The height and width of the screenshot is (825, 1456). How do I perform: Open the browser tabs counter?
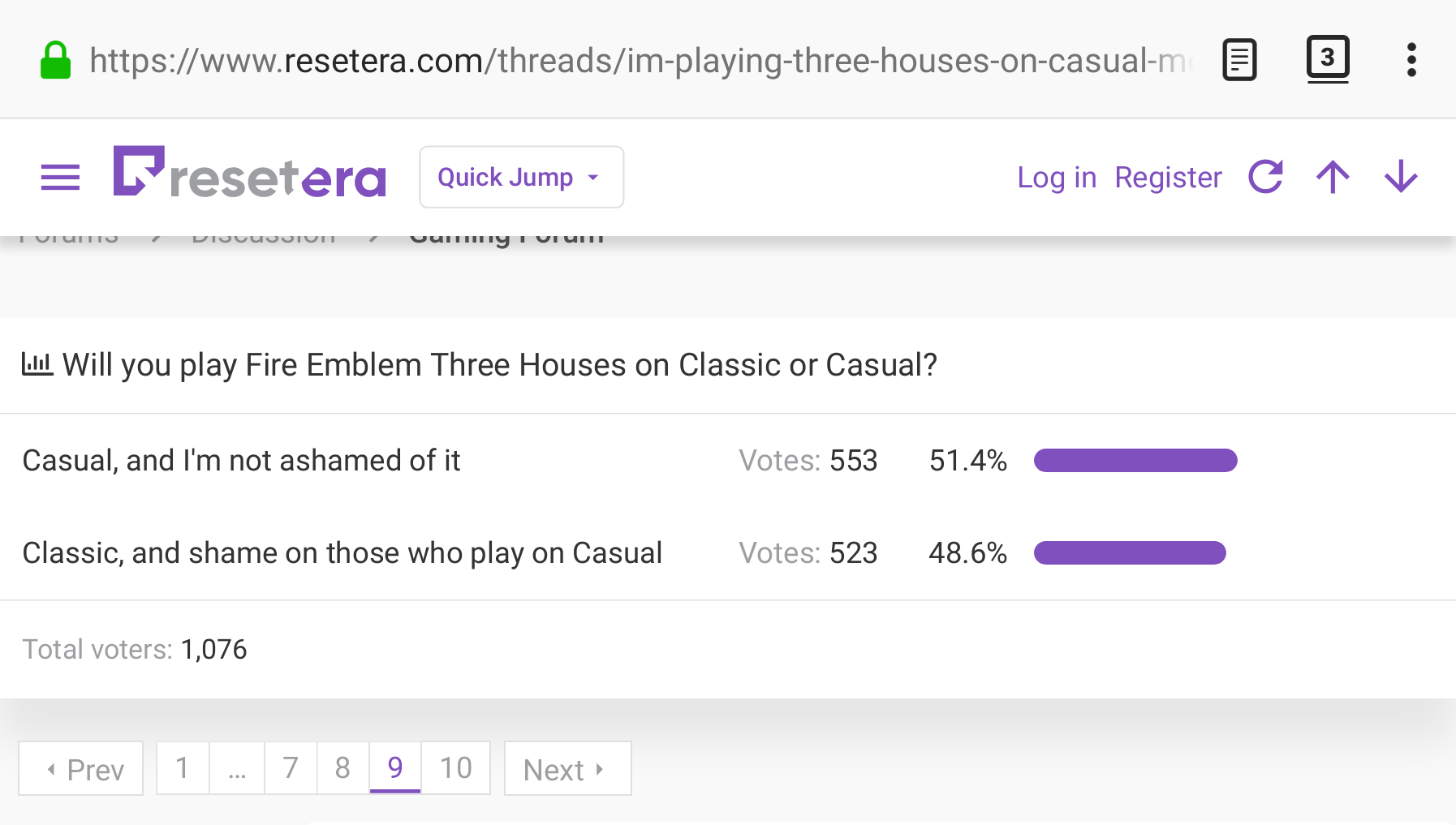click(x=1328, y=58)
